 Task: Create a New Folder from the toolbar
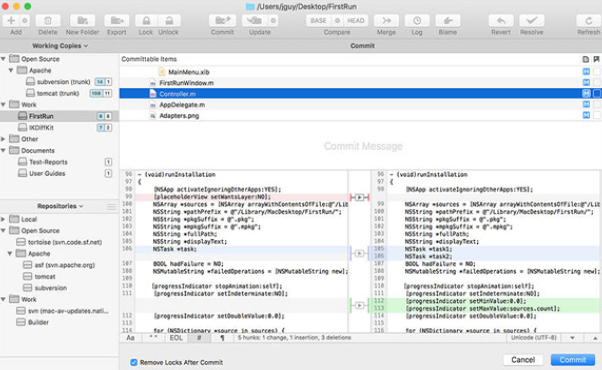pos(82,20)
